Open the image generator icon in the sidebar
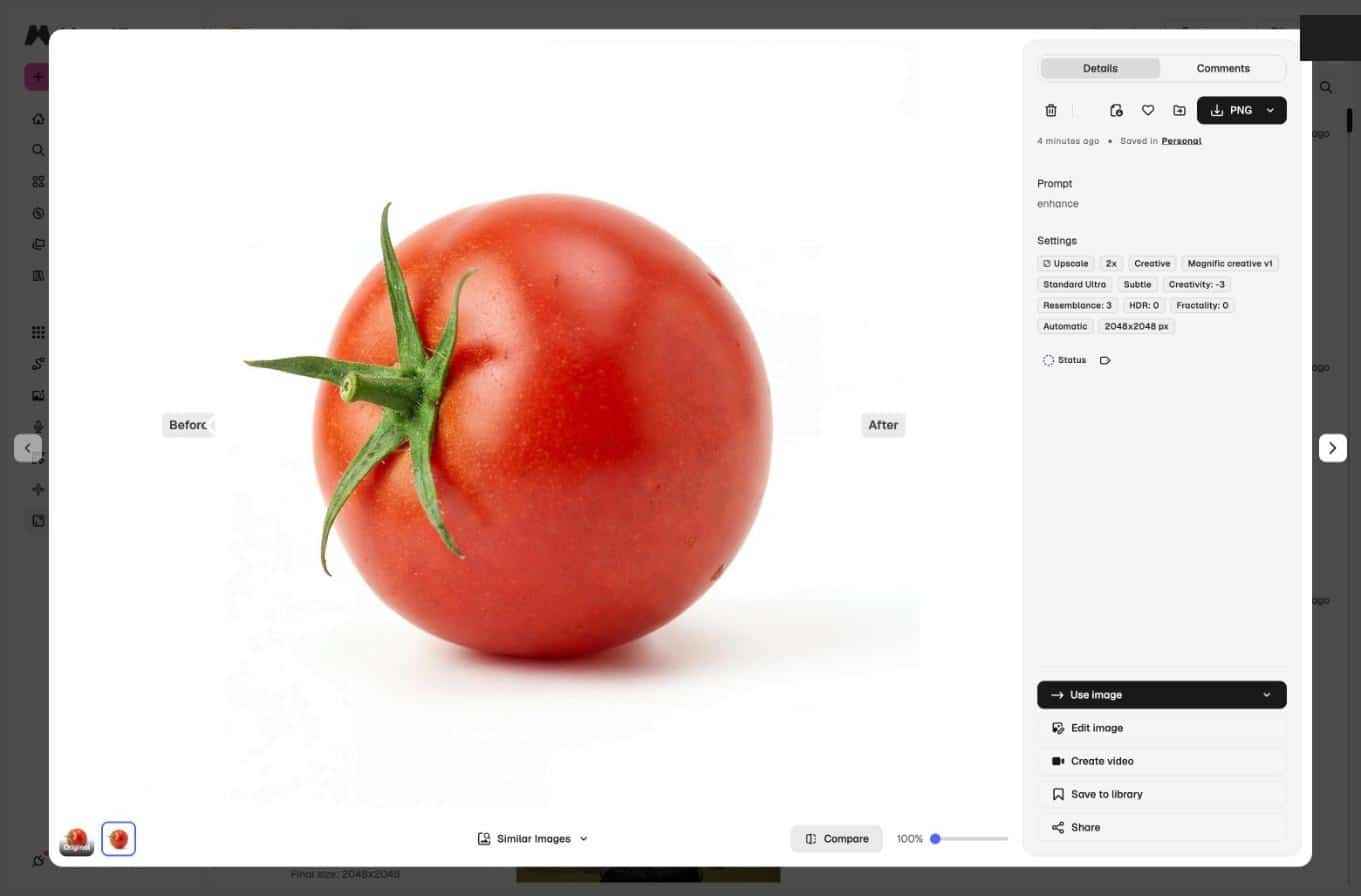Screen dimensions: 1361x896 point(38,395)
